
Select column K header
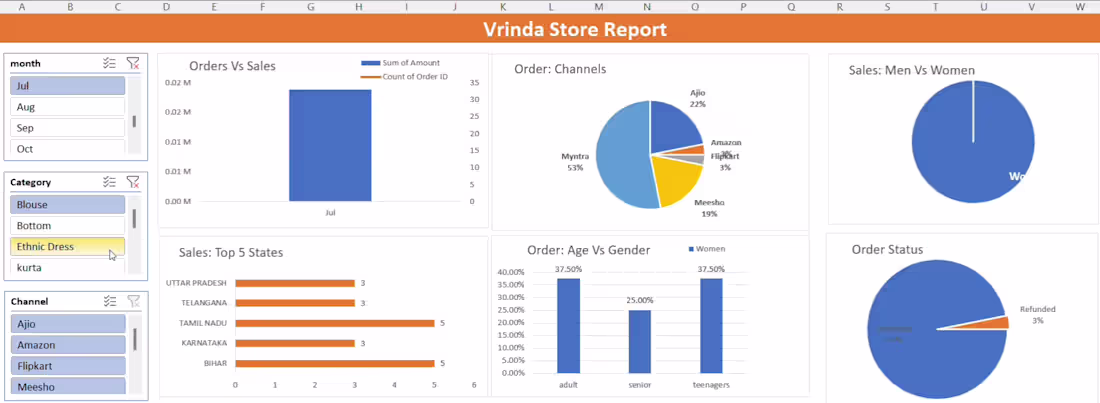click(502, 6)
